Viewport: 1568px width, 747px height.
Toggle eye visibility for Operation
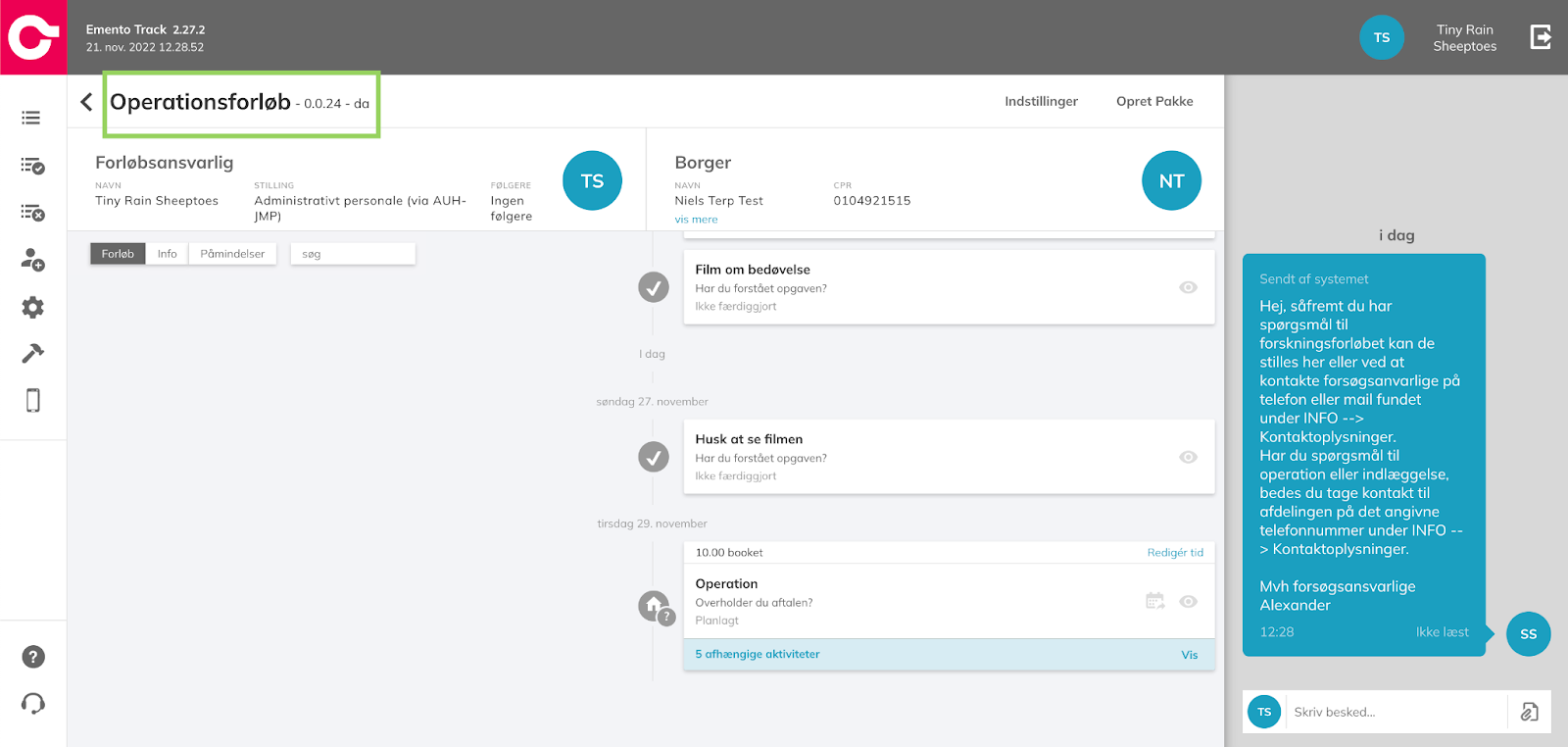(x=1188, y=601)
